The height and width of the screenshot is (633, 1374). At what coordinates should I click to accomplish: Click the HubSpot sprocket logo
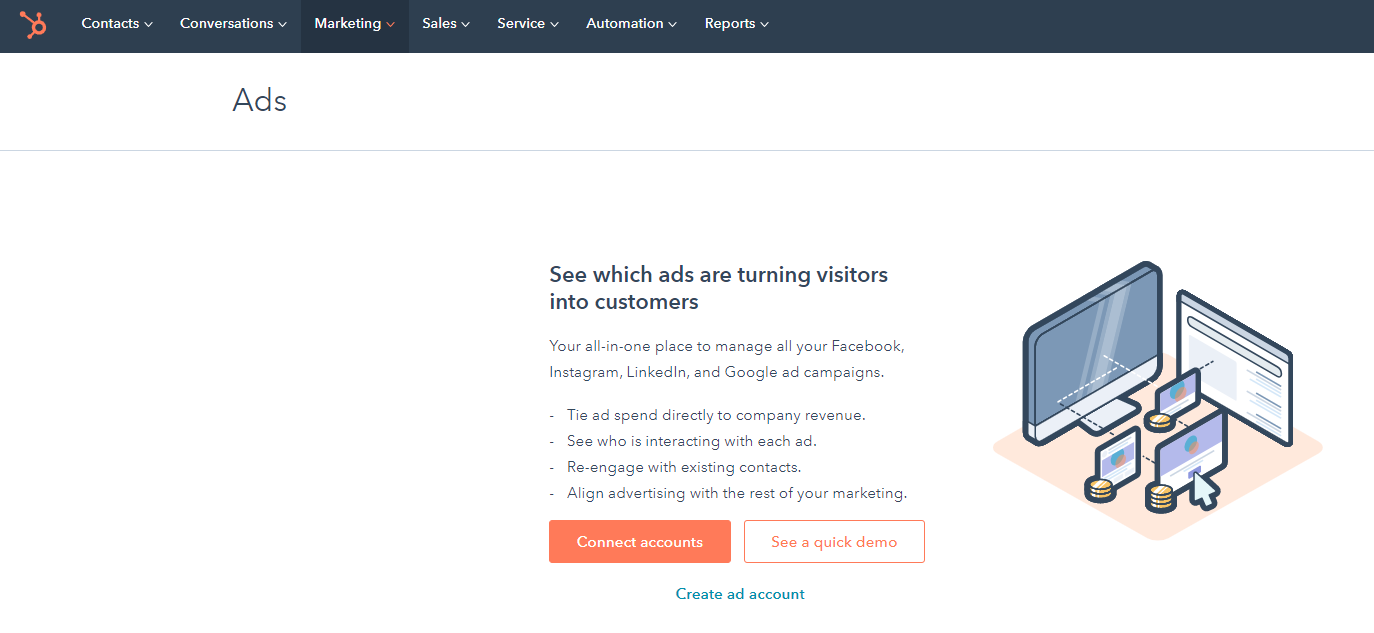click(x=33, y=24)
